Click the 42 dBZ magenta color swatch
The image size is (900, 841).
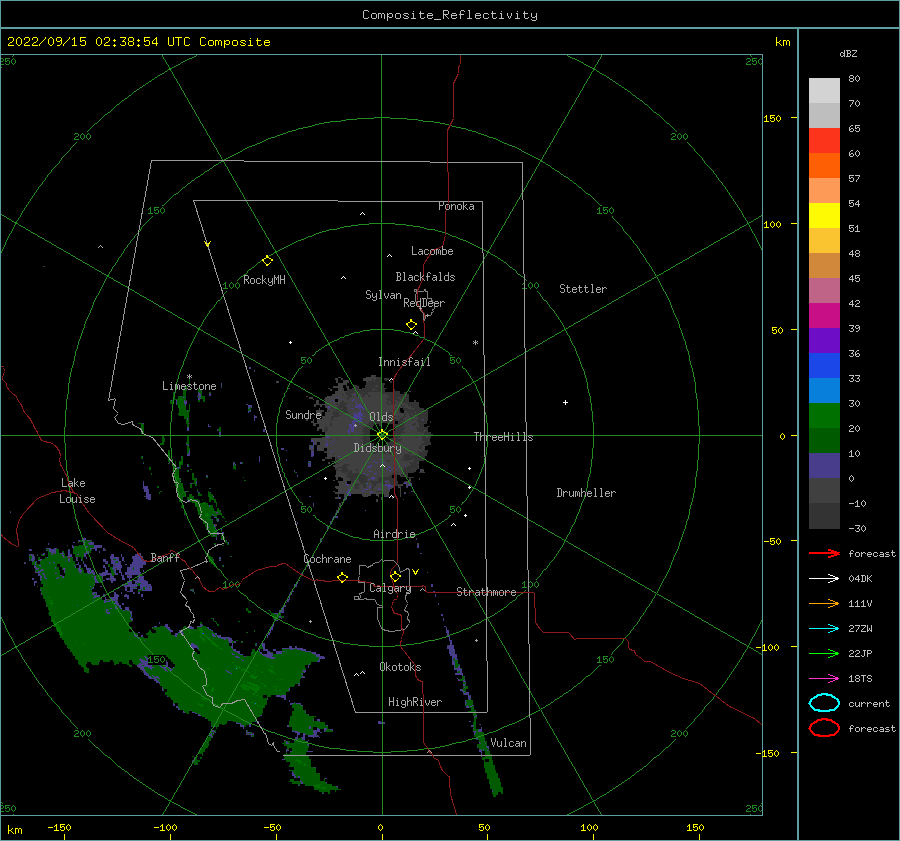click(824, 316)
